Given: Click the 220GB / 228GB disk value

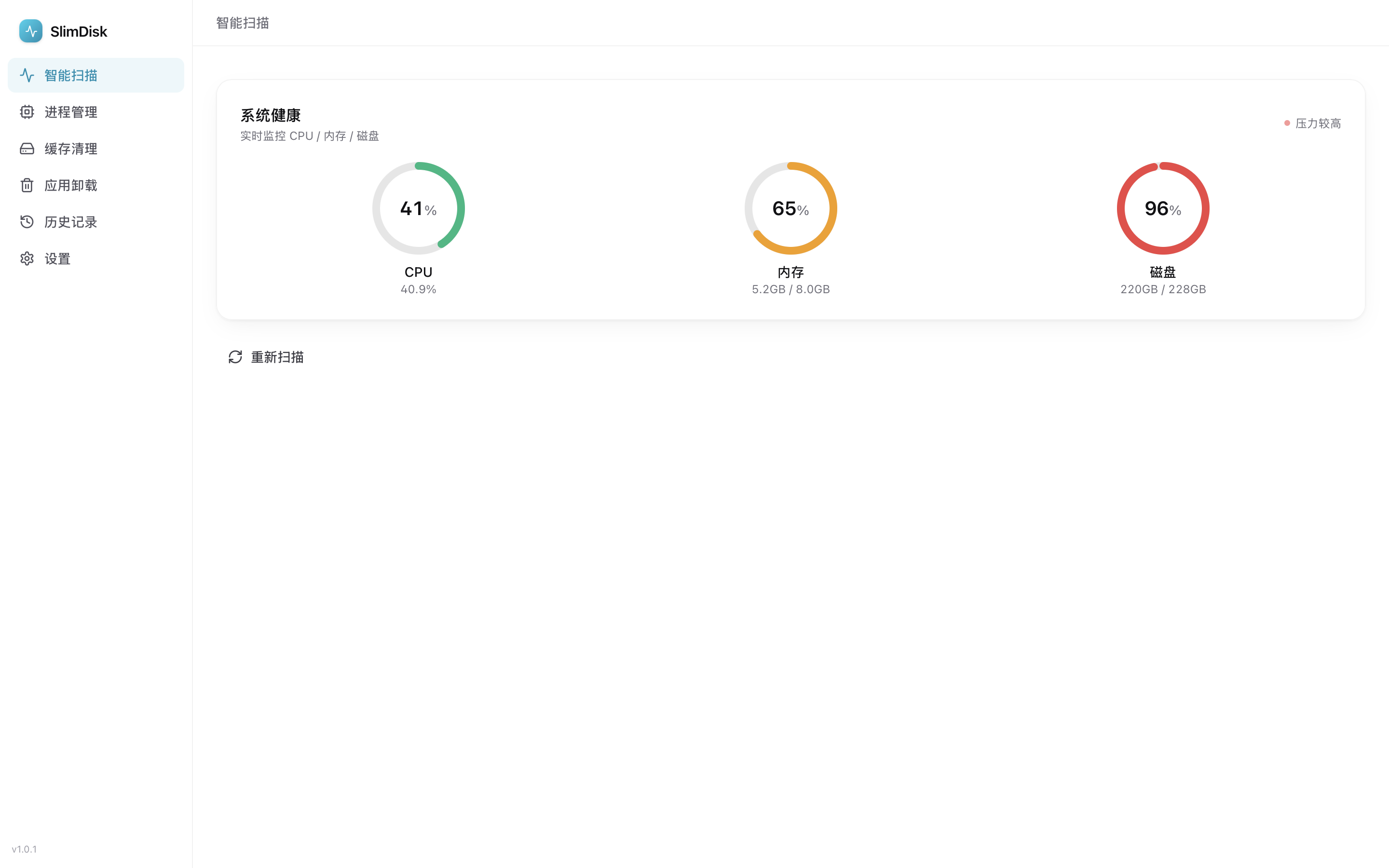Looking at the screenshot, I should (x=1163, y=289).
